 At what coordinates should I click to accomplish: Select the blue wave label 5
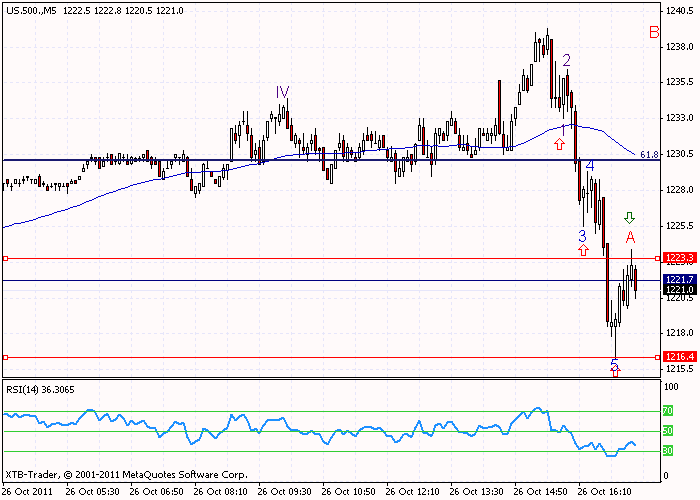[614, 364]
